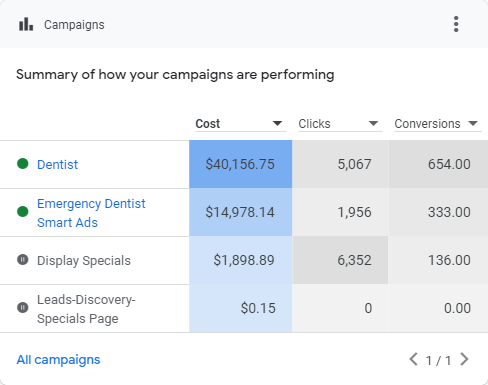
Task: Click the $40,156.75 cost cell
Action: (241, 164)
